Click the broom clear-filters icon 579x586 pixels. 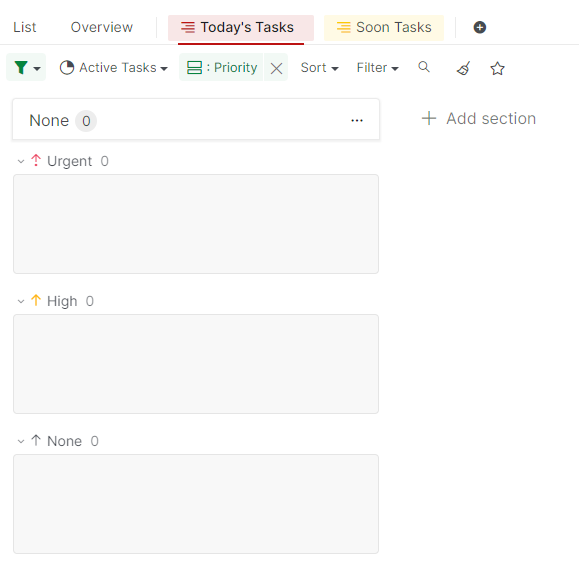463,68
